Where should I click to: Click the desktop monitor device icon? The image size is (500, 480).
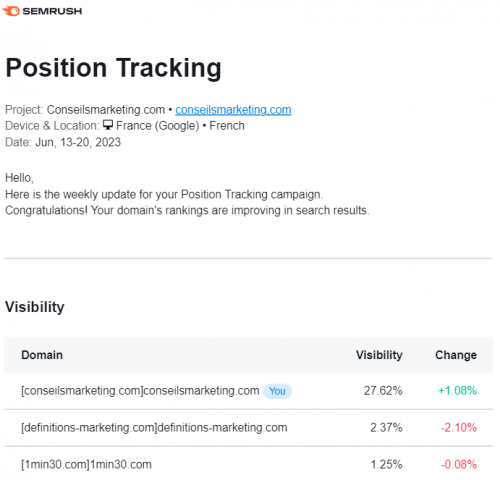coord(108,125)
